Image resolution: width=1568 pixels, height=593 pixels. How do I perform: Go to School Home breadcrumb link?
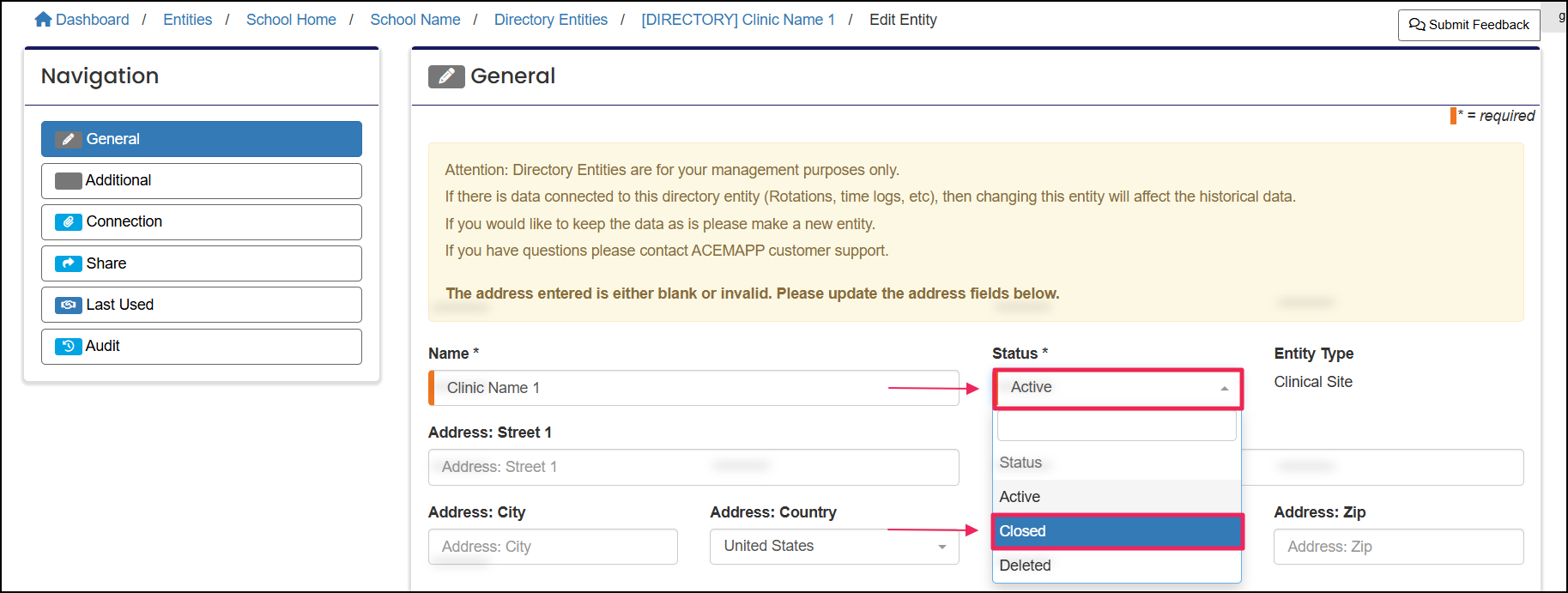tap(291, 19)
